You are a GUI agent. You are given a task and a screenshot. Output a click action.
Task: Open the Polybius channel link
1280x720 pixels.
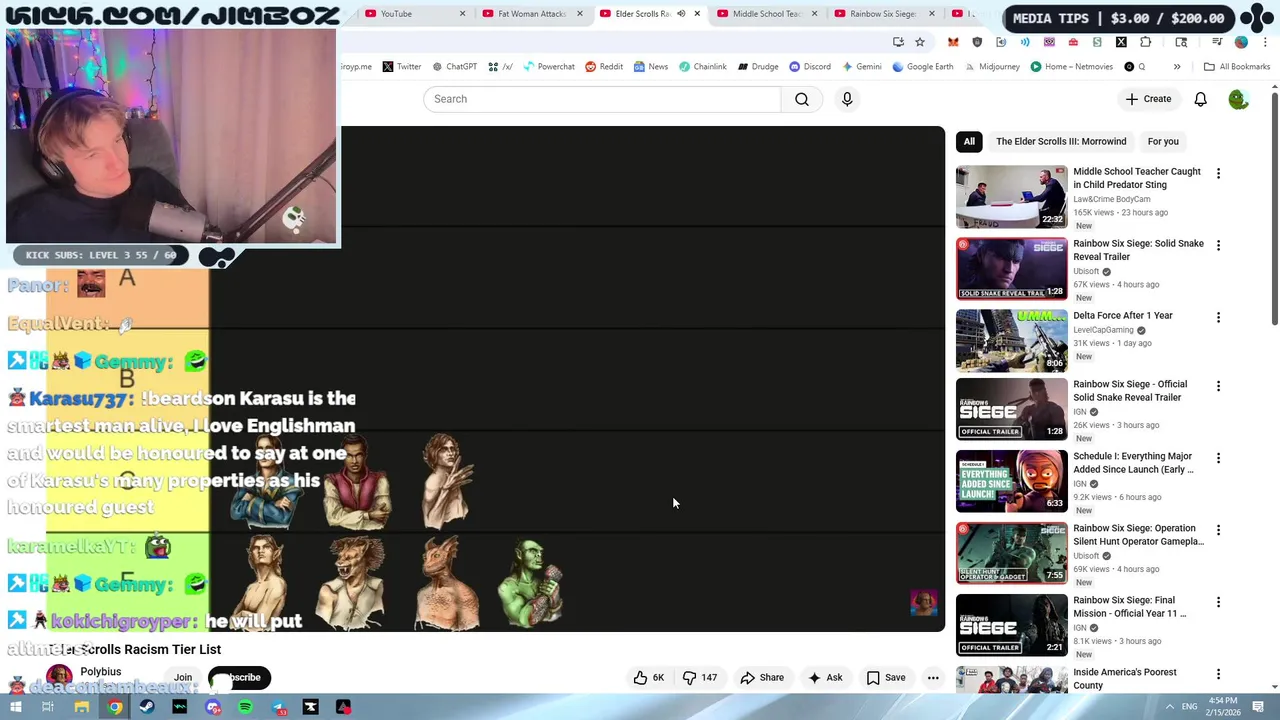101,672
